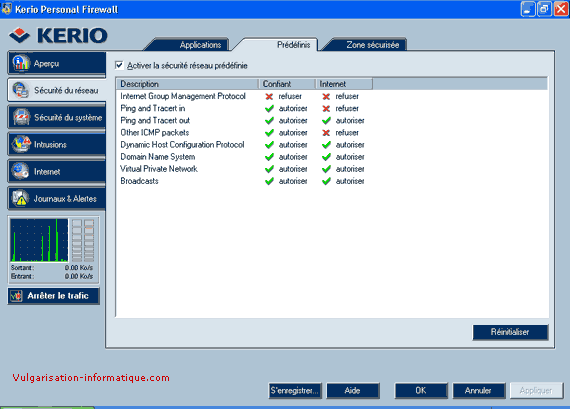Toggle Internet refuse icon for Ping and Tracert in
Viewport: 570px width, 409px height.
(326, 108)
